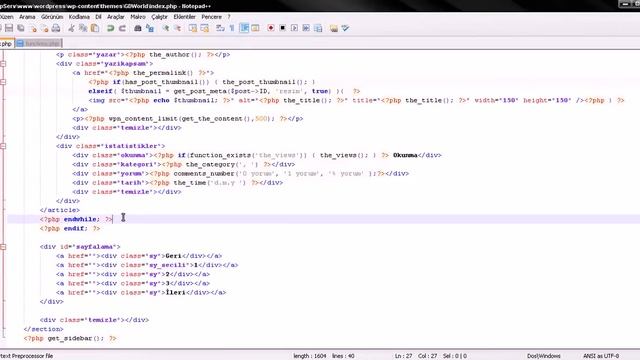Image resolution: width=640 pixels, height=360 pixels.
Task: Collapse the yazikapsam div fold marker
Action: 3,64
